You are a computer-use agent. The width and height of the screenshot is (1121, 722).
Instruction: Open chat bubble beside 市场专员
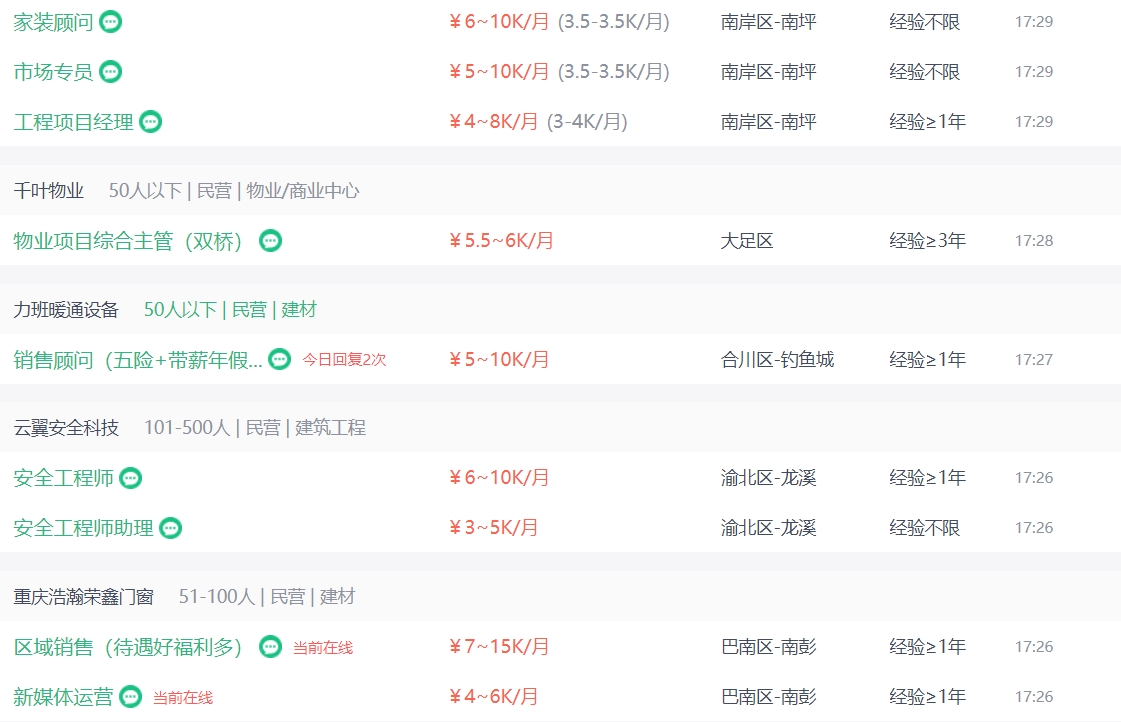pyautogui.click(x=111, y=71)
